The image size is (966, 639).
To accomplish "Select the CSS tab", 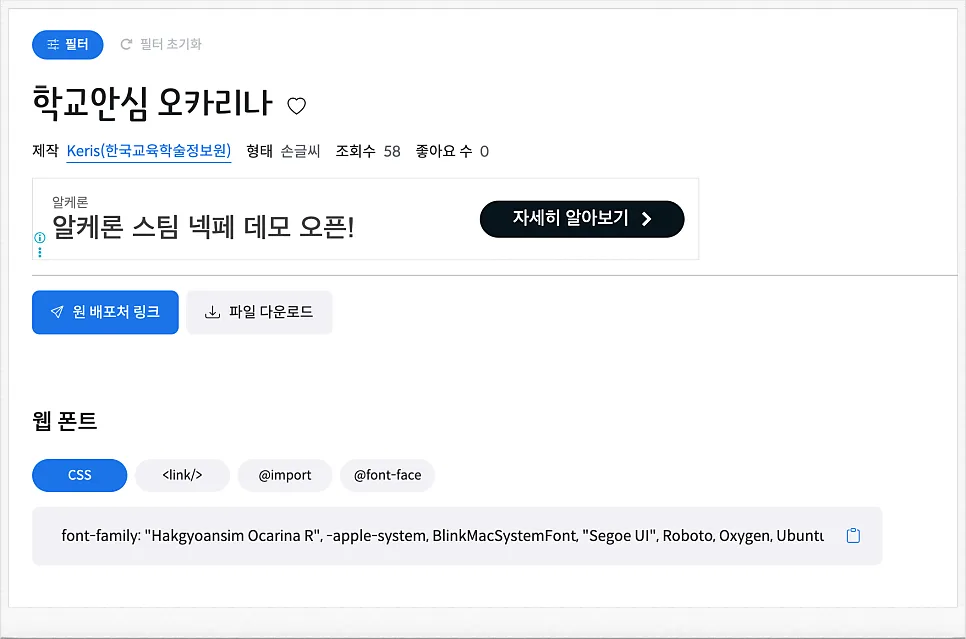I will click(79, 475).
